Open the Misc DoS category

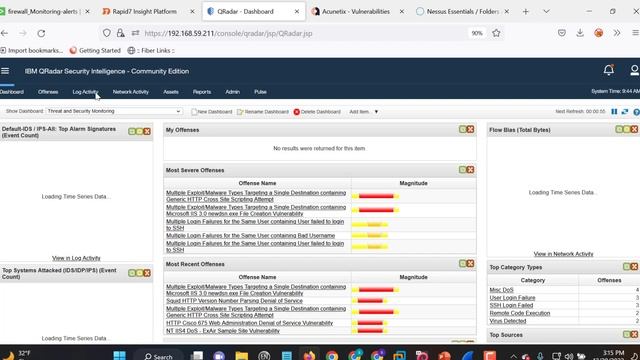coord(501,290)
